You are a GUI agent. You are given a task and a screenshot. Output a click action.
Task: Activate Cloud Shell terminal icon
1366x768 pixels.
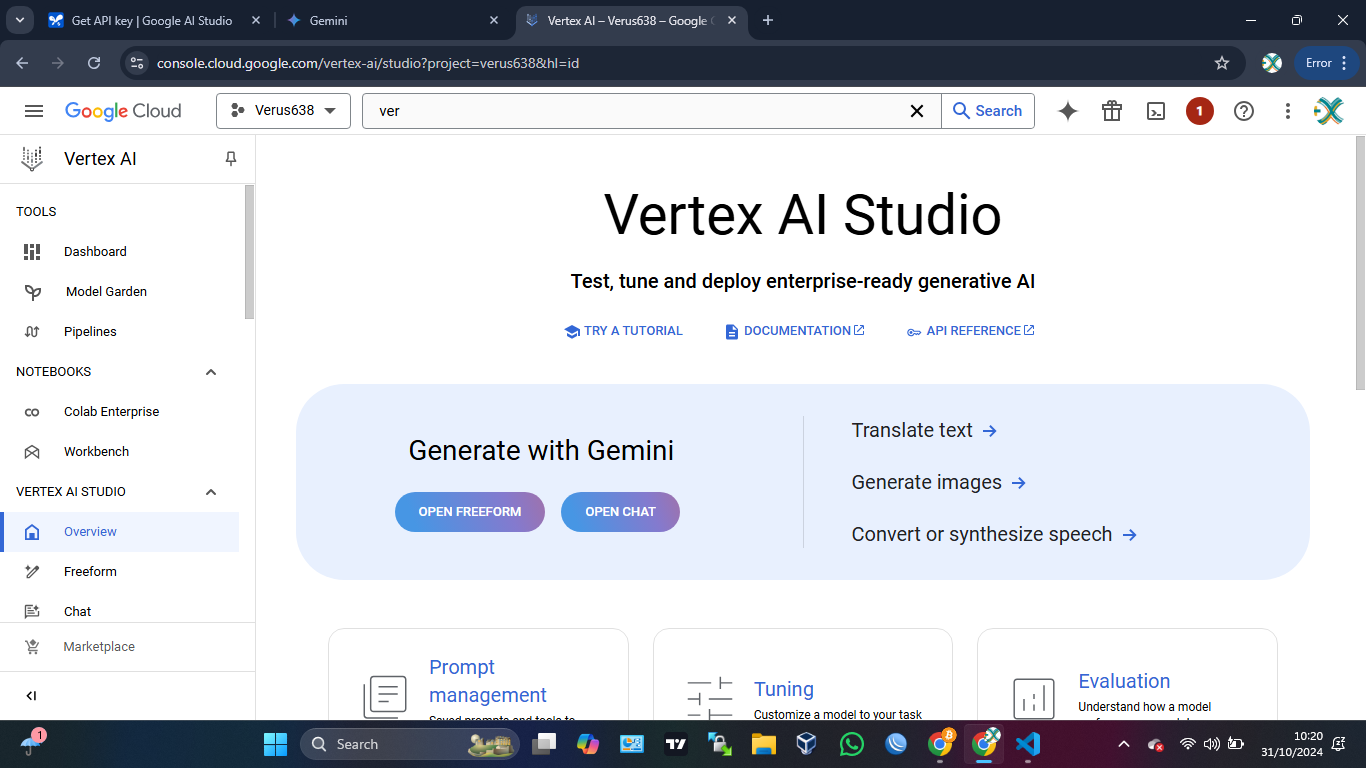pyautogui.click(x=1156, y=111)
